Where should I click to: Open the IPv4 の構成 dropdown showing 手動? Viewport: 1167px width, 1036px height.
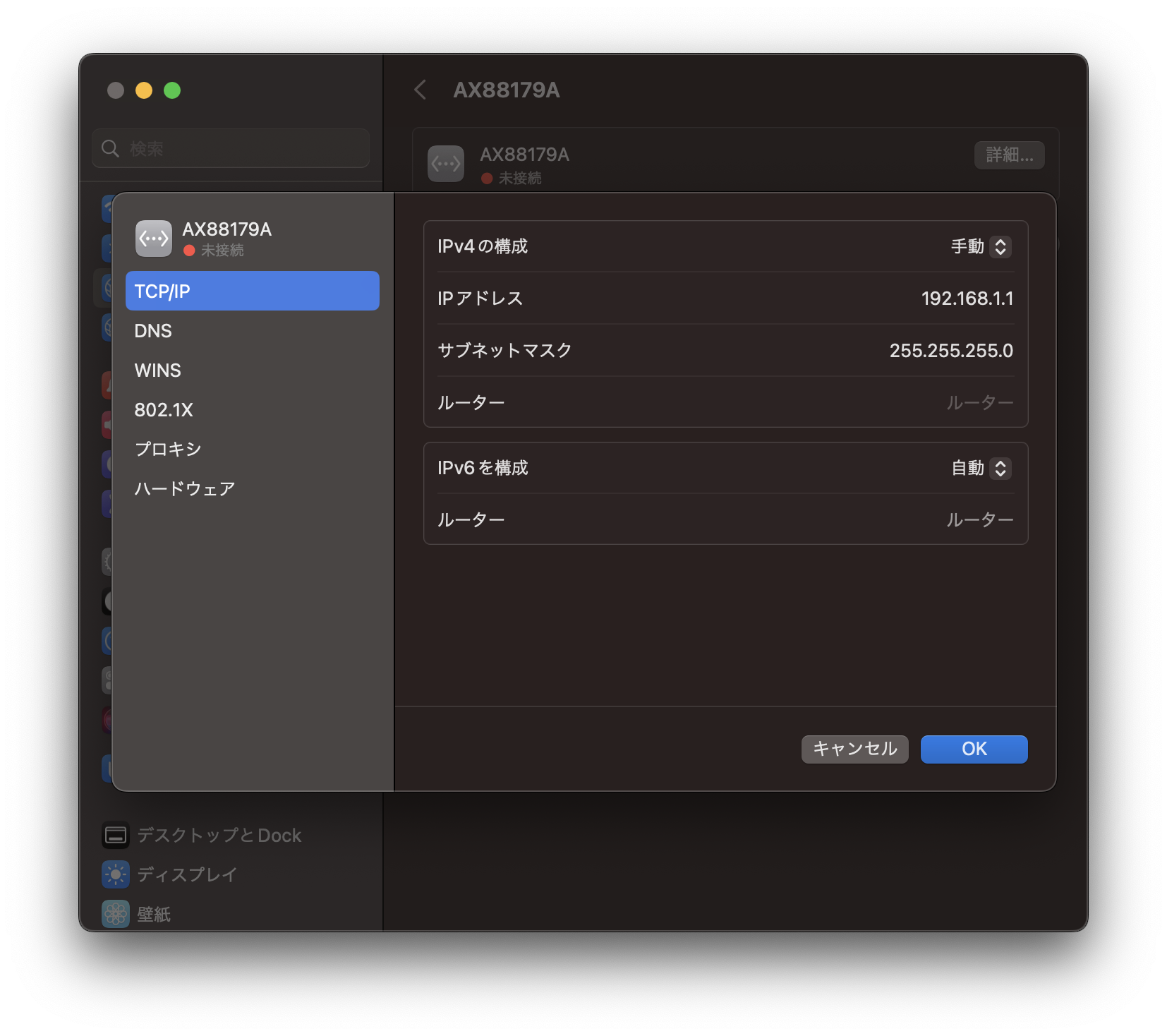[980, 246]
